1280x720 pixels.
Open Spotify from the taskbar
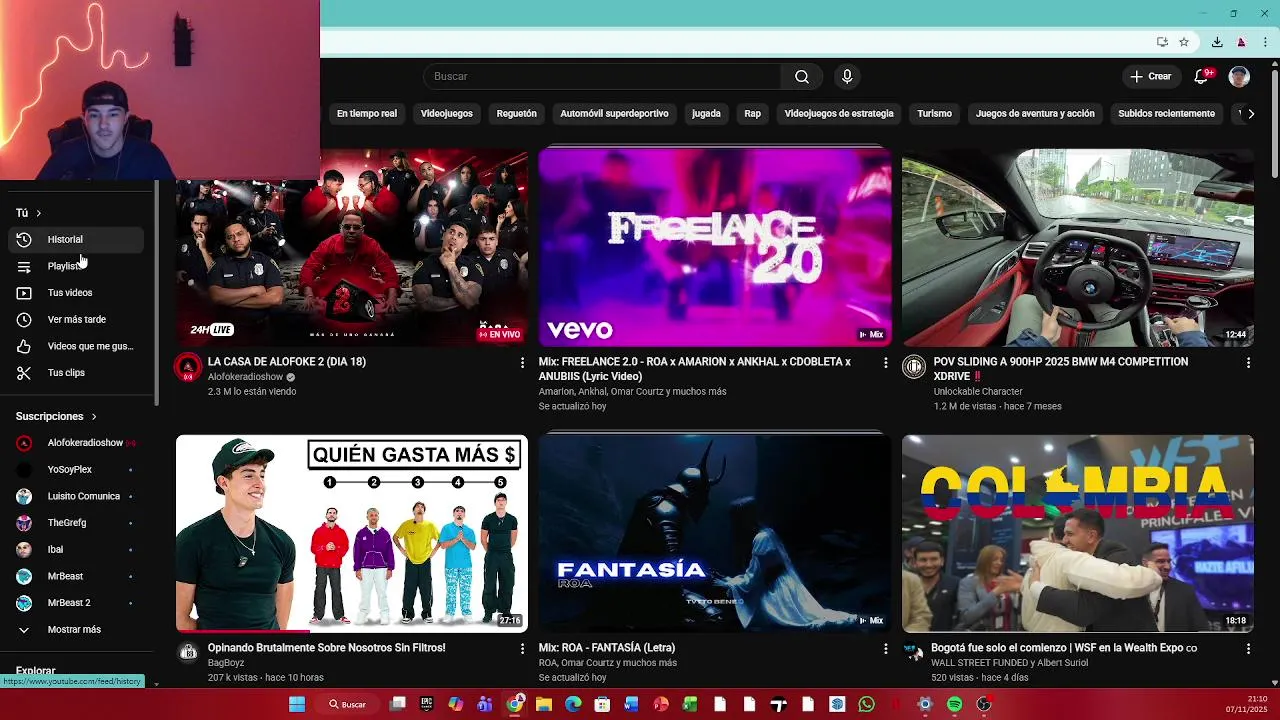955,705
